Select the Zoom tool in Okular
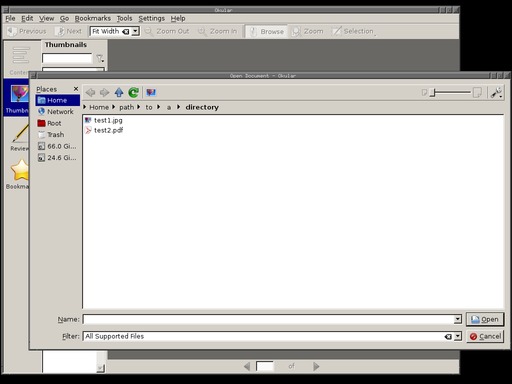Screen dimensions: 512x384 (x=307, y=31)
